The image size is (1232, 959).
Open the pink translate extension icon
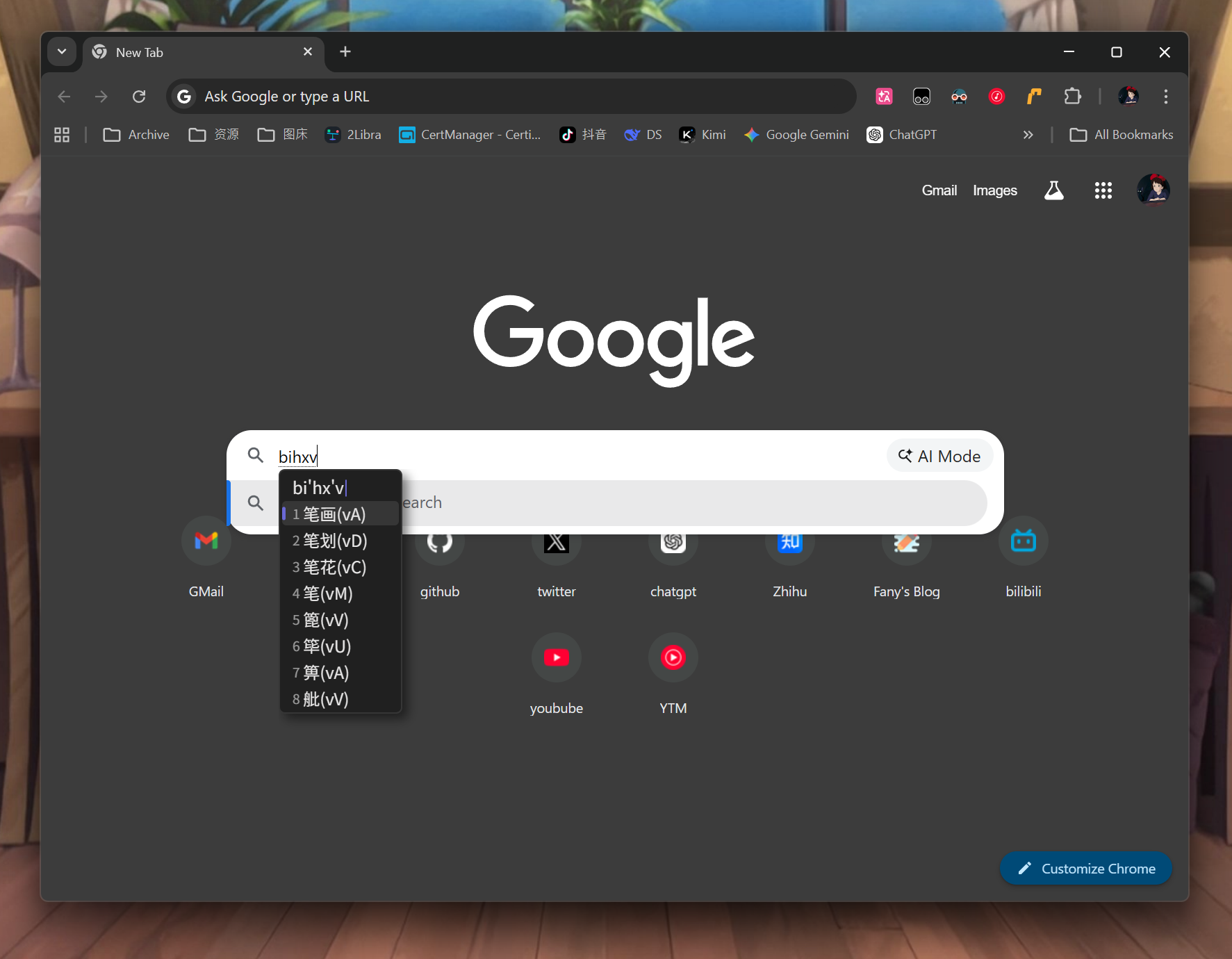(x=884, y=97)
